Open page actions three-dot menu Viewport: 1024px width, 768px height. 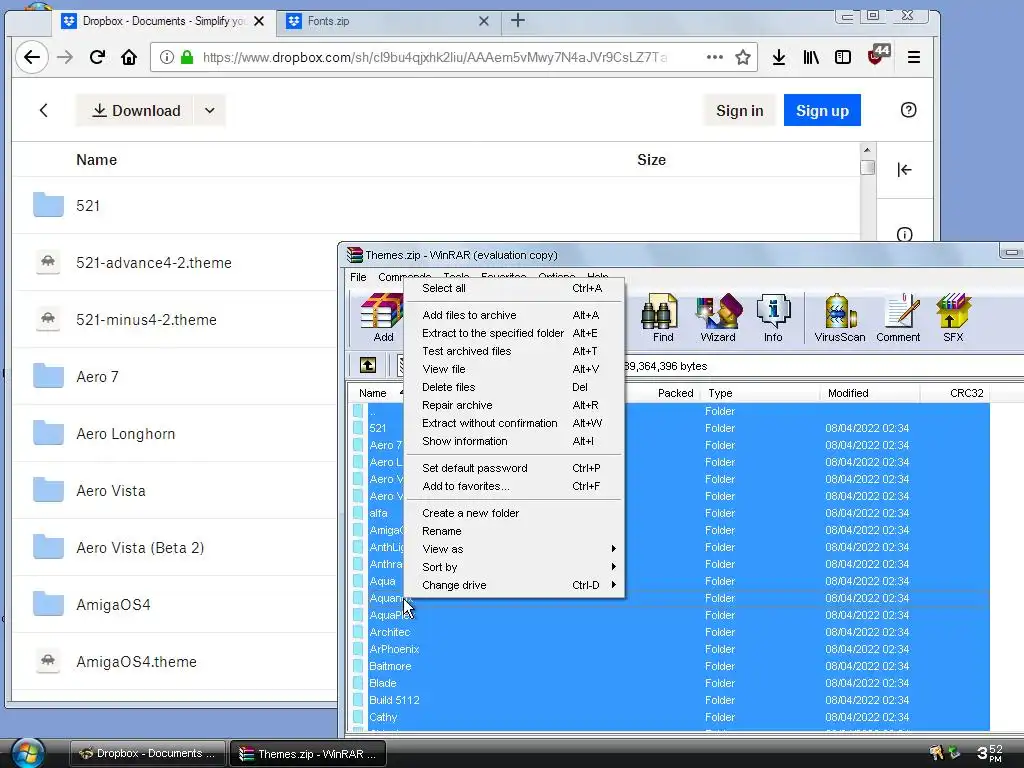coord(714,57)
